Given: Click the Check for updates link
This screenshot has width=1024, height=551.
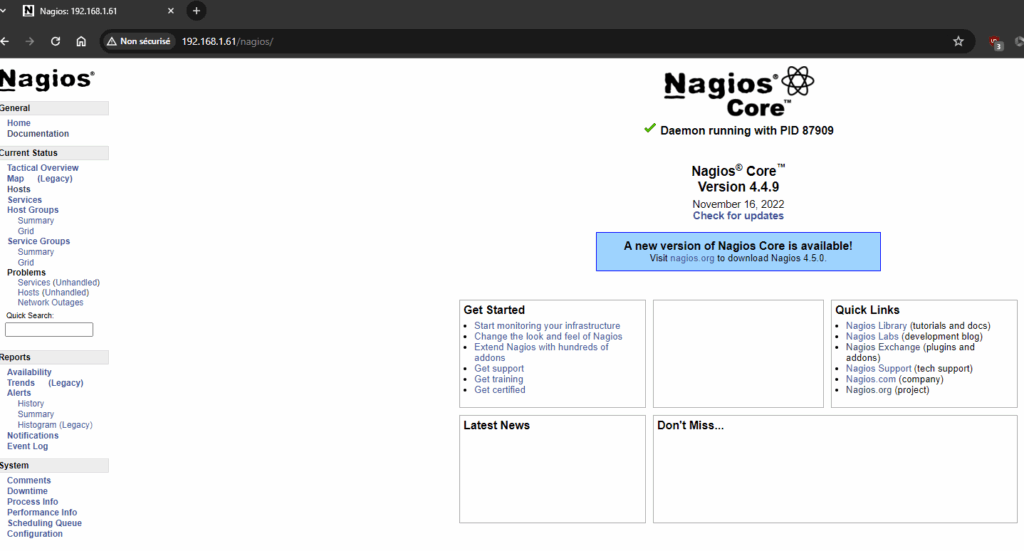Looking at the screenshot, I should pos(738,216).
